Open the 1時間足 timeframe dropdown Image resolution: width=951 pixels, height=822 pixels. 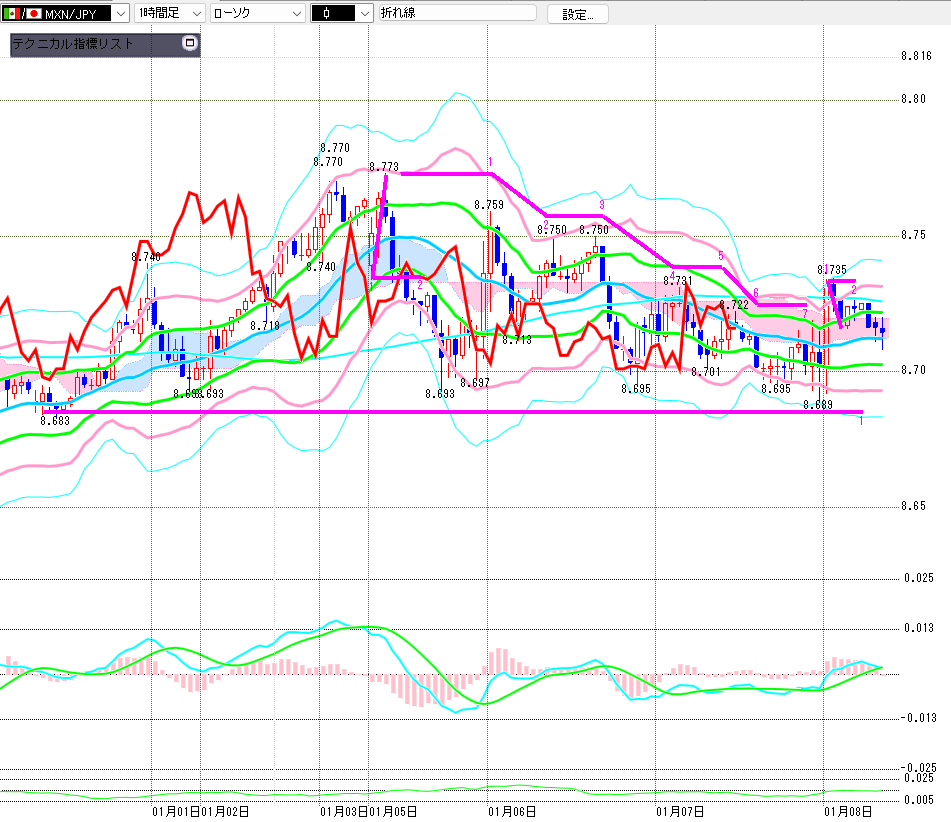[195, 14]
